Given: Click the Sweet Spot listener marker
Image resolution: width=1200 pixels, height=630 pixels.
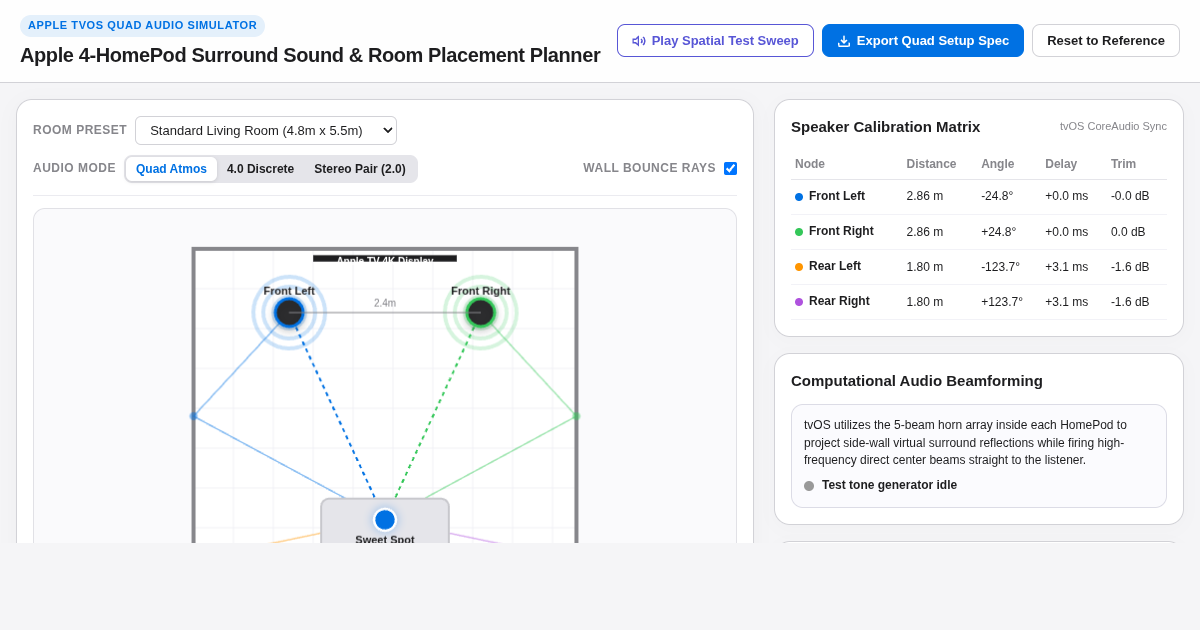Looking at the screenshot, I should tap(385, 520).
